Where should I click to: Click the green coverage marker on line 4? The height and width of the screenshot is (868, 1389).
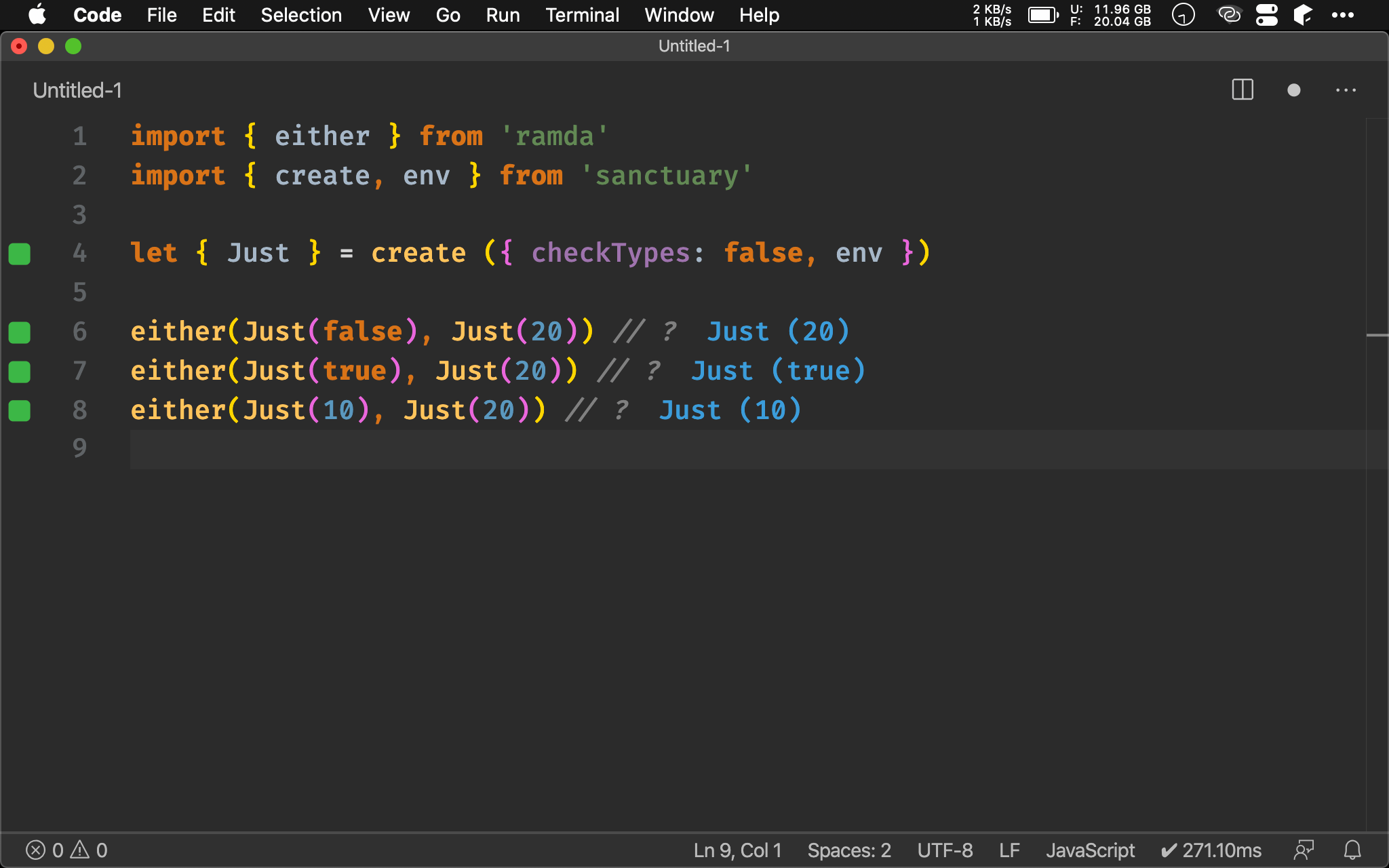click(20, 254)
